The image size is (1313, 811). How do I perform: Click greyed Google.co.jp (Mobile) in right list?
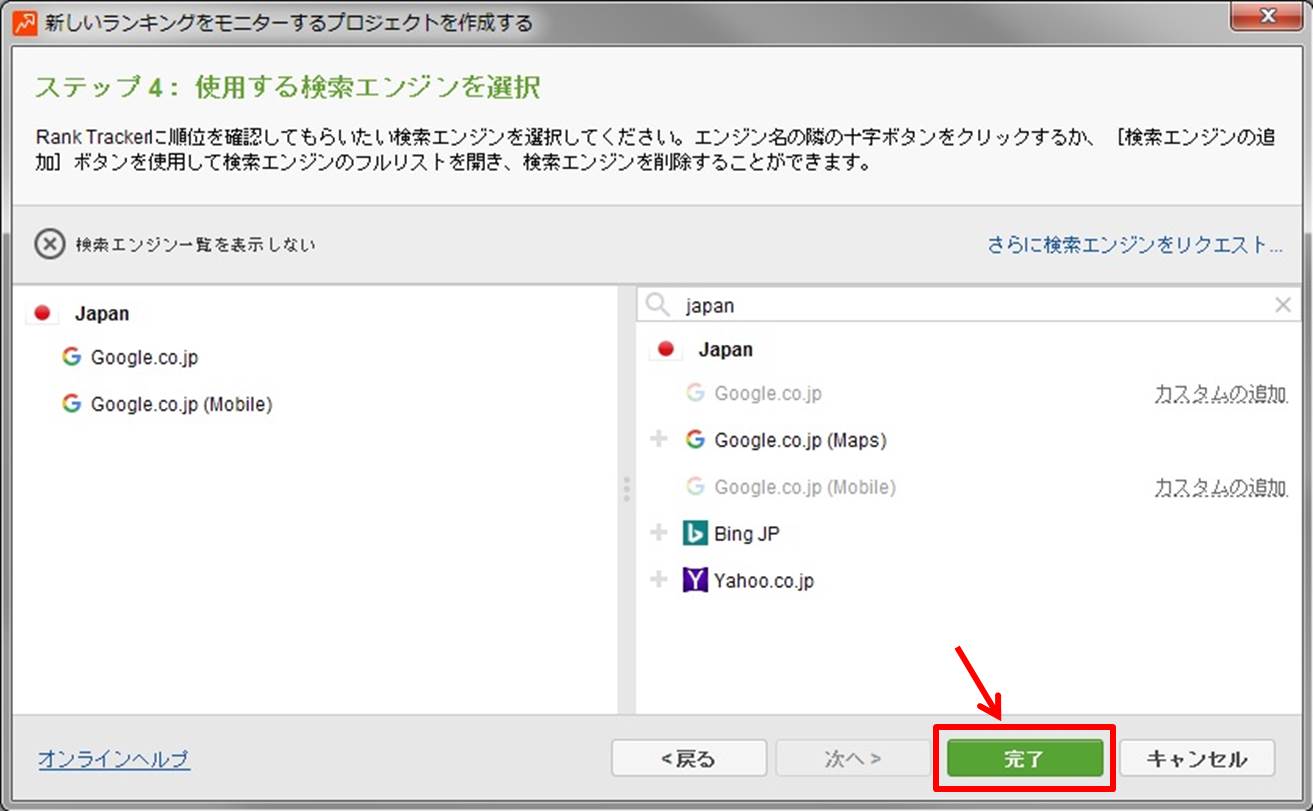[x=805, y=487]
